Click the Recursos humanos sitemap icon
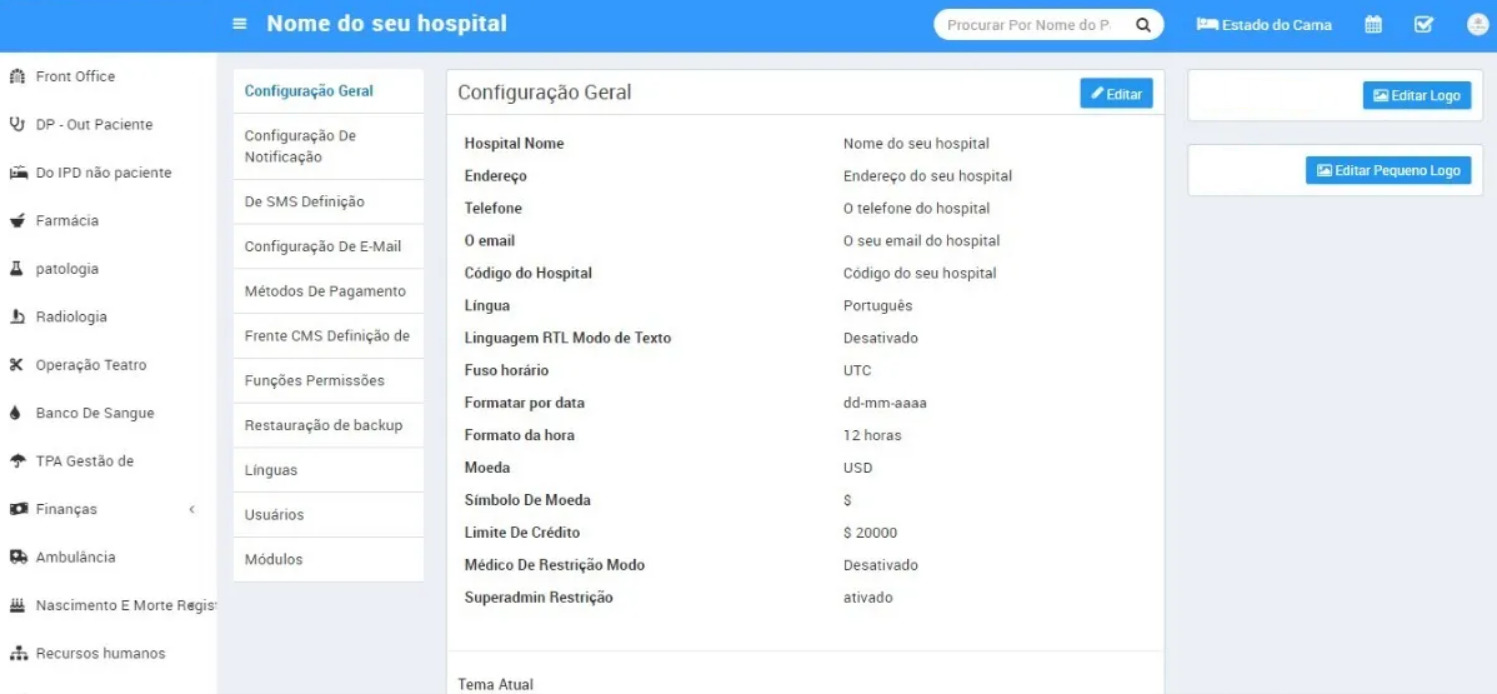Screen dimensions: 1497x694 [16, 653]
